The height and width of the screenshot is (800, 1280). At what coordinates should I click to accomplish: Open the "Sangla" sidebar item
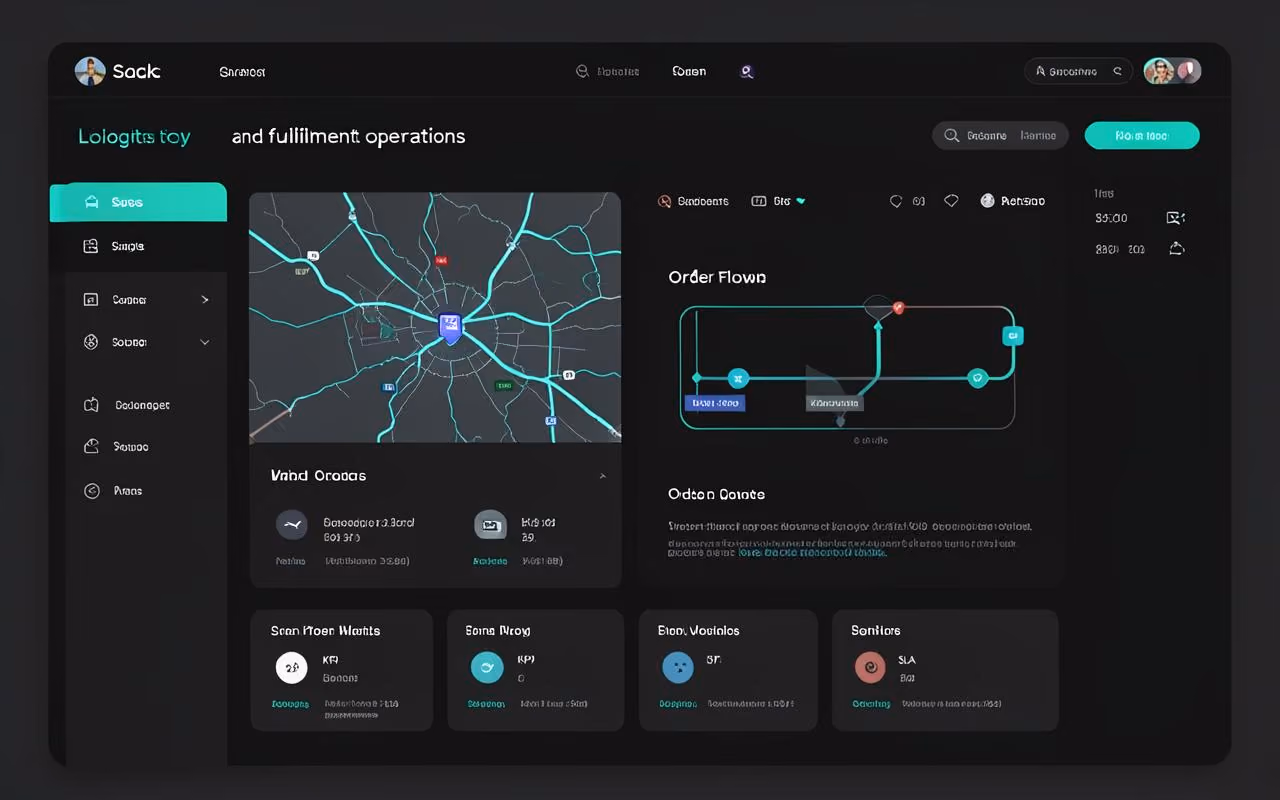coord(138,246)
